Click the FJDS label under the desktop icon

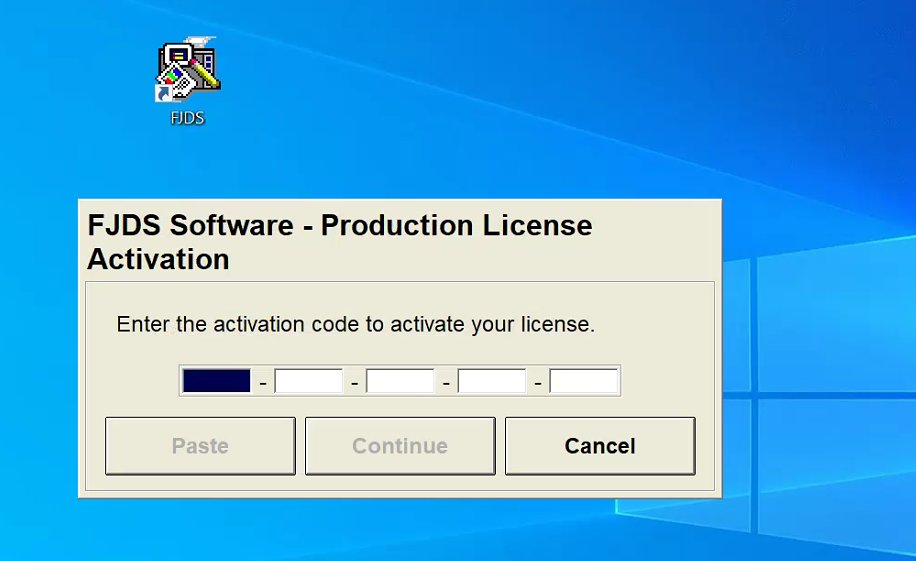click(187, 118)
